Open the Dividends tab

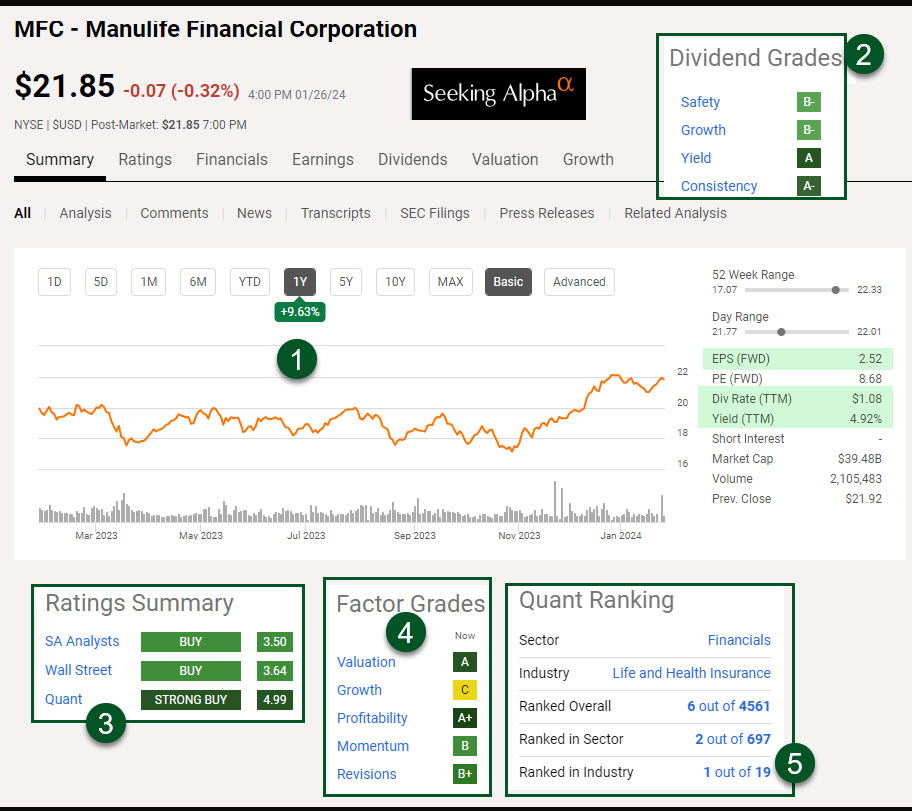[412, 160]
